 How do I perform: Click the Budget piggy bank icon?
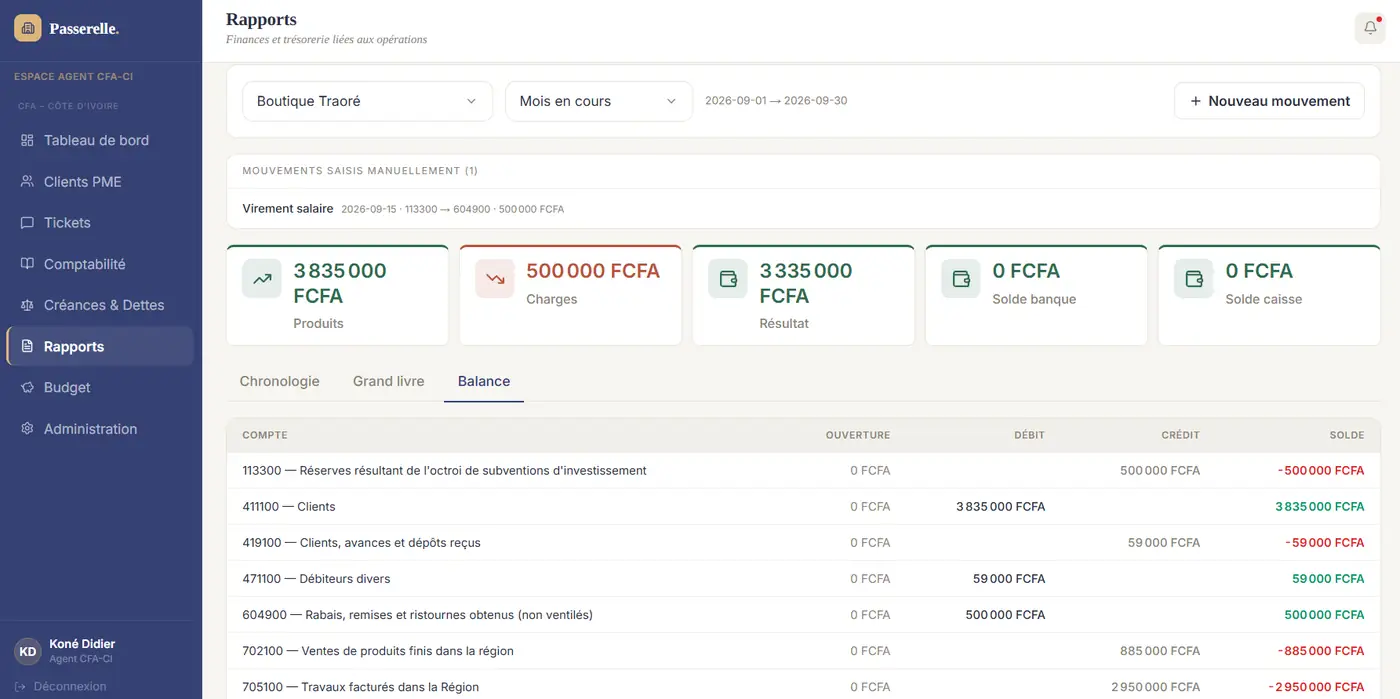tap(27, 388)
